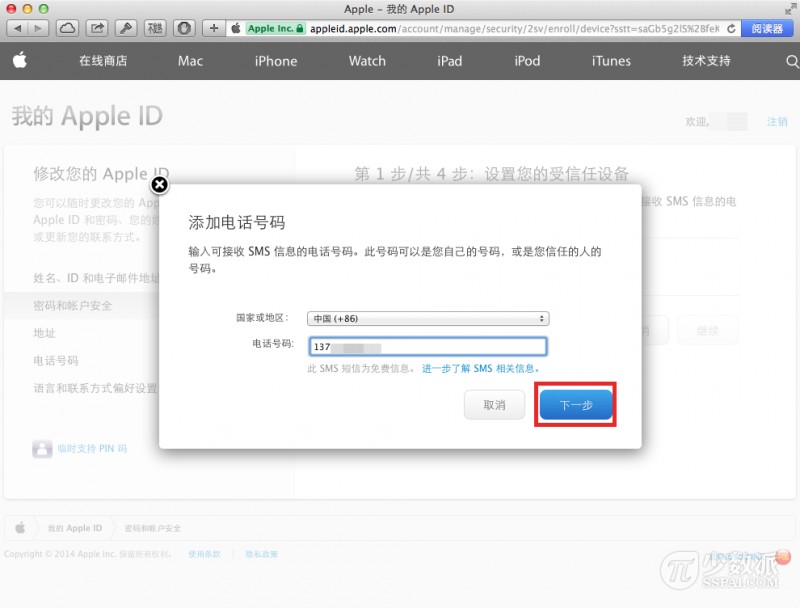The height and width of the screenshot is (608, 800).
Task: Select 地址 in the sidebar
Action: [x=44, y=333]
